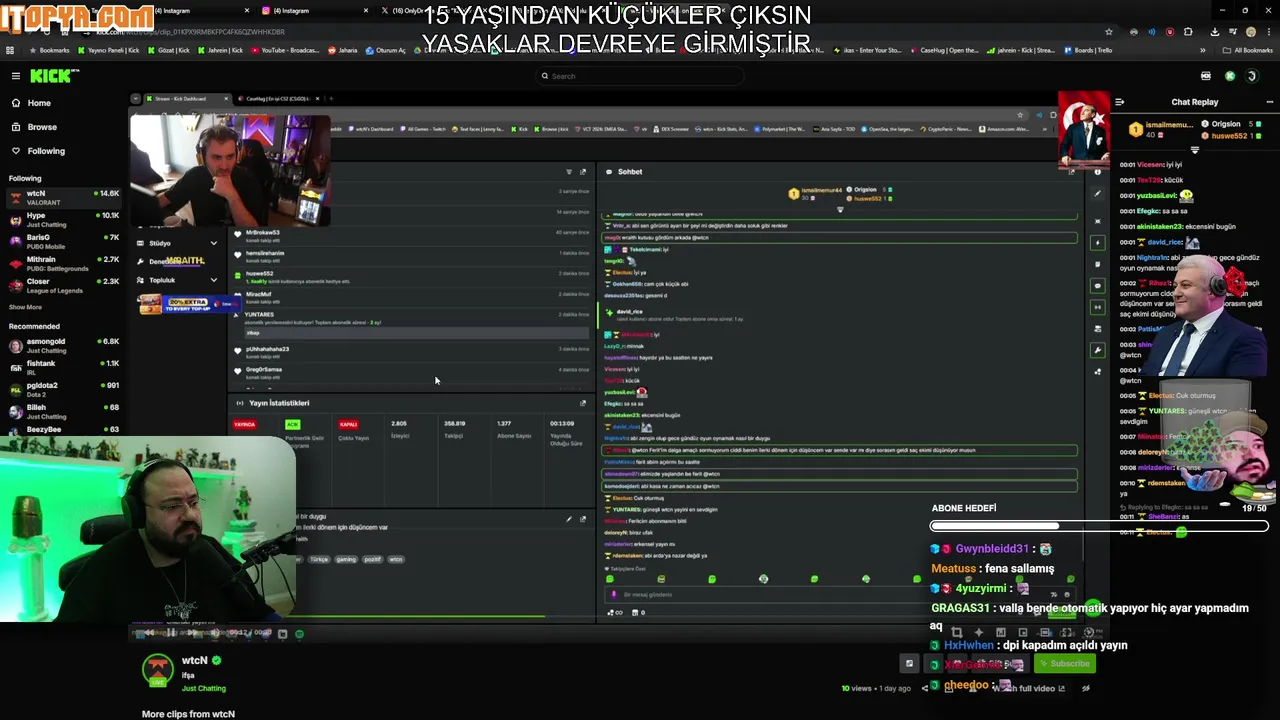Bookmark the page with the star icon
Viewport: 1280px width, 720px height.
coord(1109,32)
